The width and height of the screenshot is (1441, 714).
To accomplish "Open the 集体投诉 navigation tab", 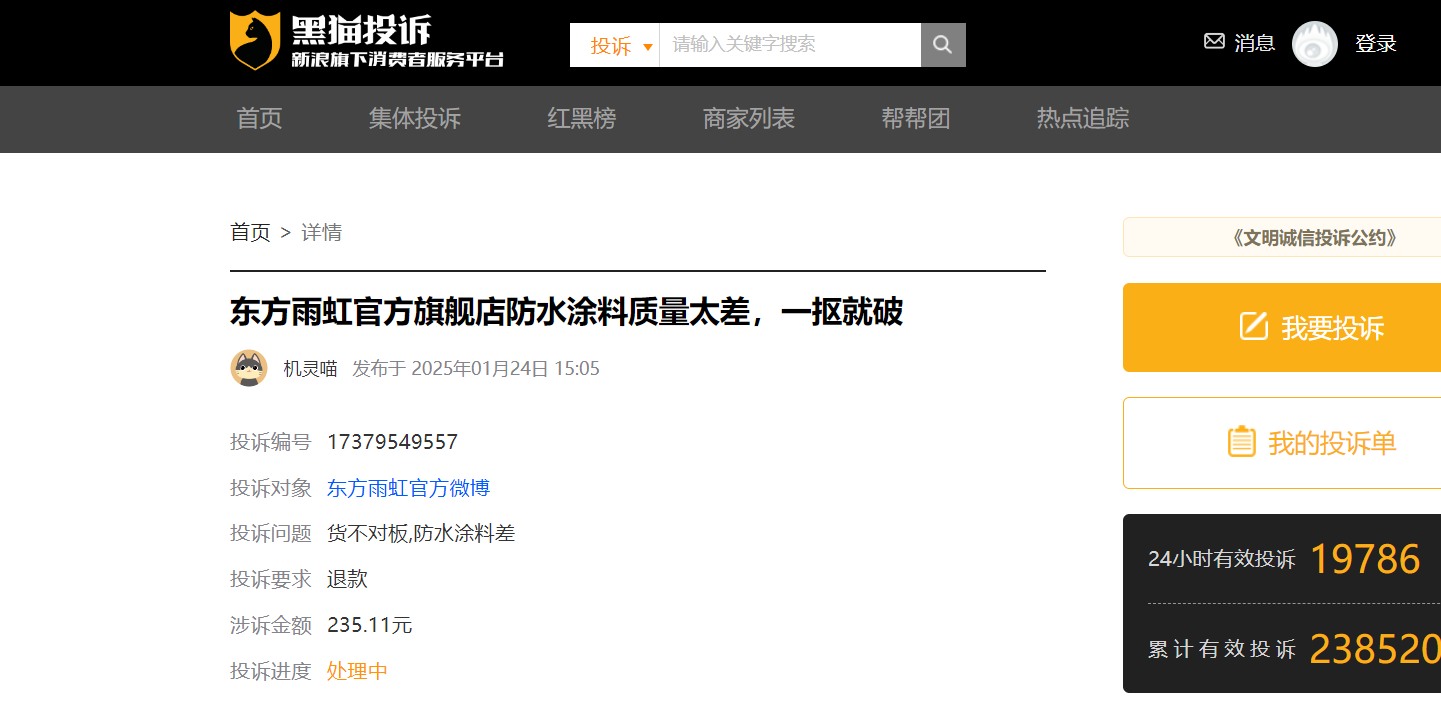I will click(x=414, y=119).
